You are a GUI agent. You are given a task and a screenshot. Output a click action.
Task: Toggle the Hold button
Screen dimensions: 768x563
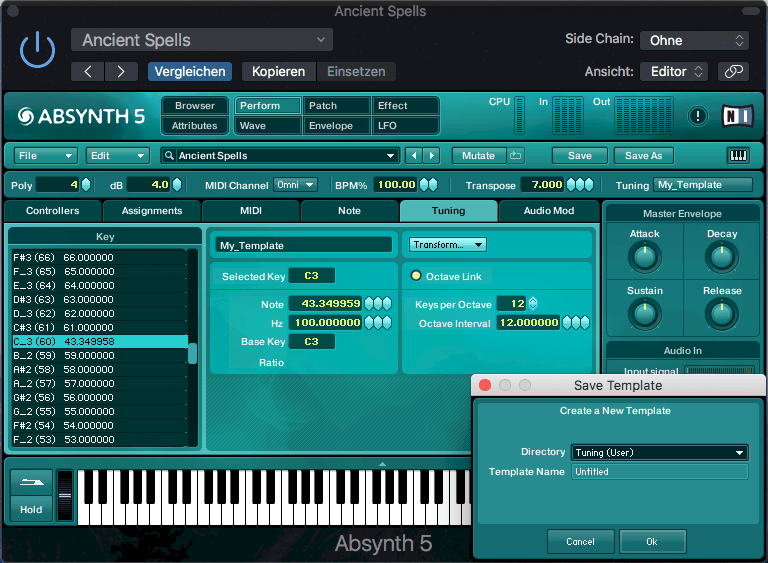pyautogui.click(x=31, y=509)
